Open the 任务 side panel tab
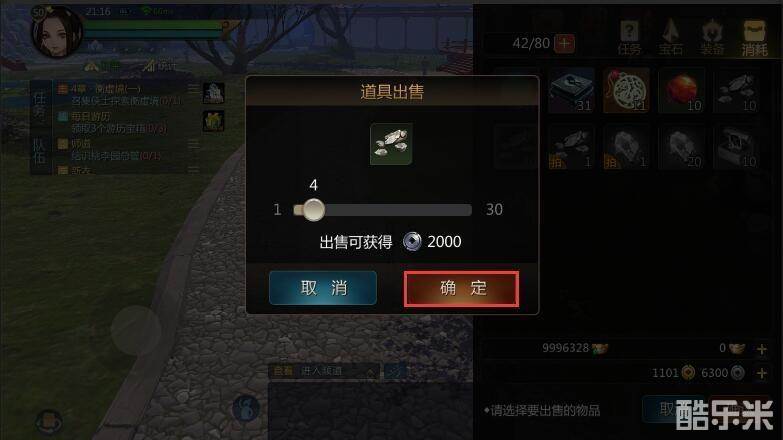Image resolution: width=783 pixels, height=440 pixels. coord(39,104)
